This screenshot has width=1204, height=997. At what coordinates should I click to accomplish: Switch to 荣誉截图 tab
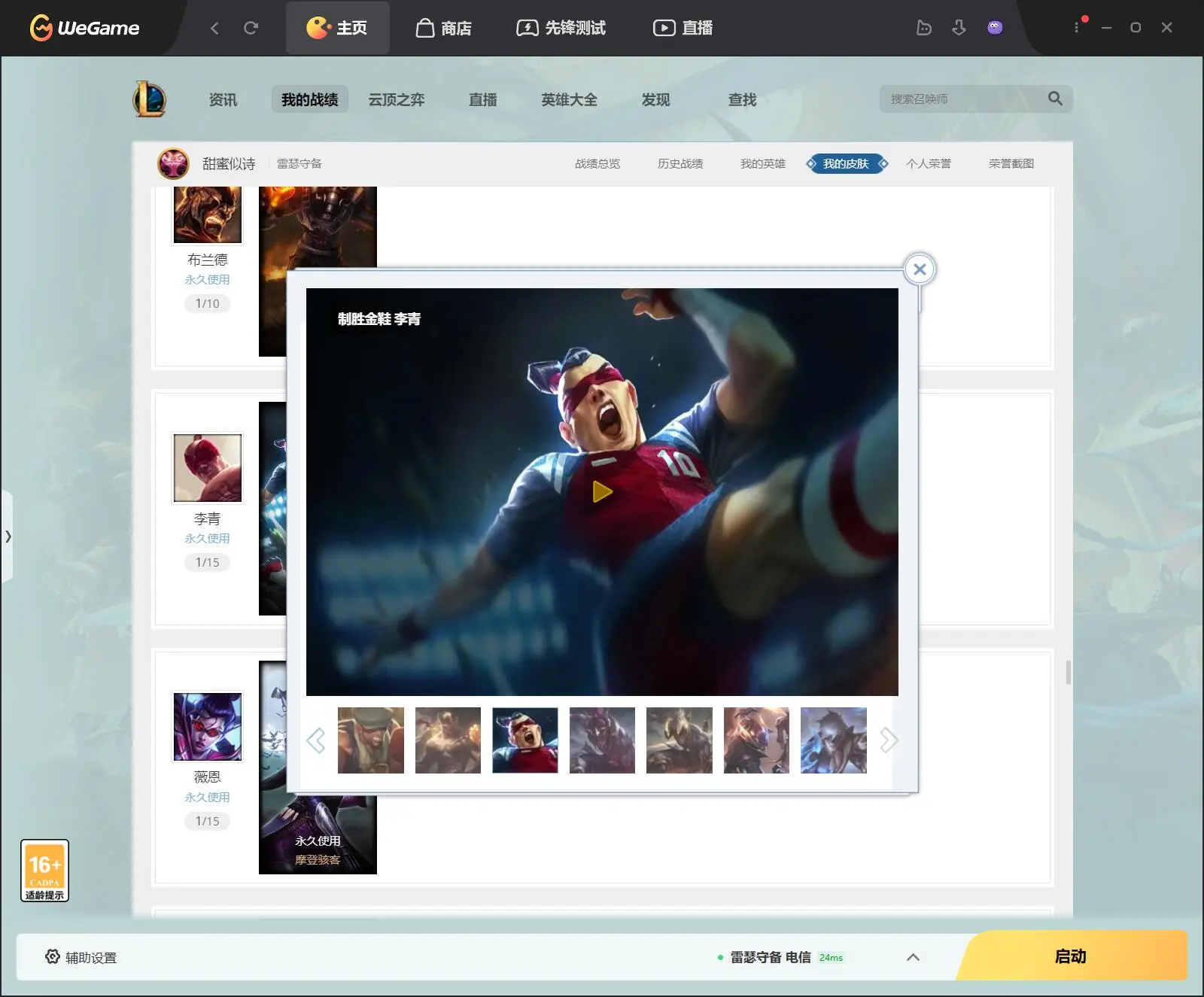point(1011,163)
